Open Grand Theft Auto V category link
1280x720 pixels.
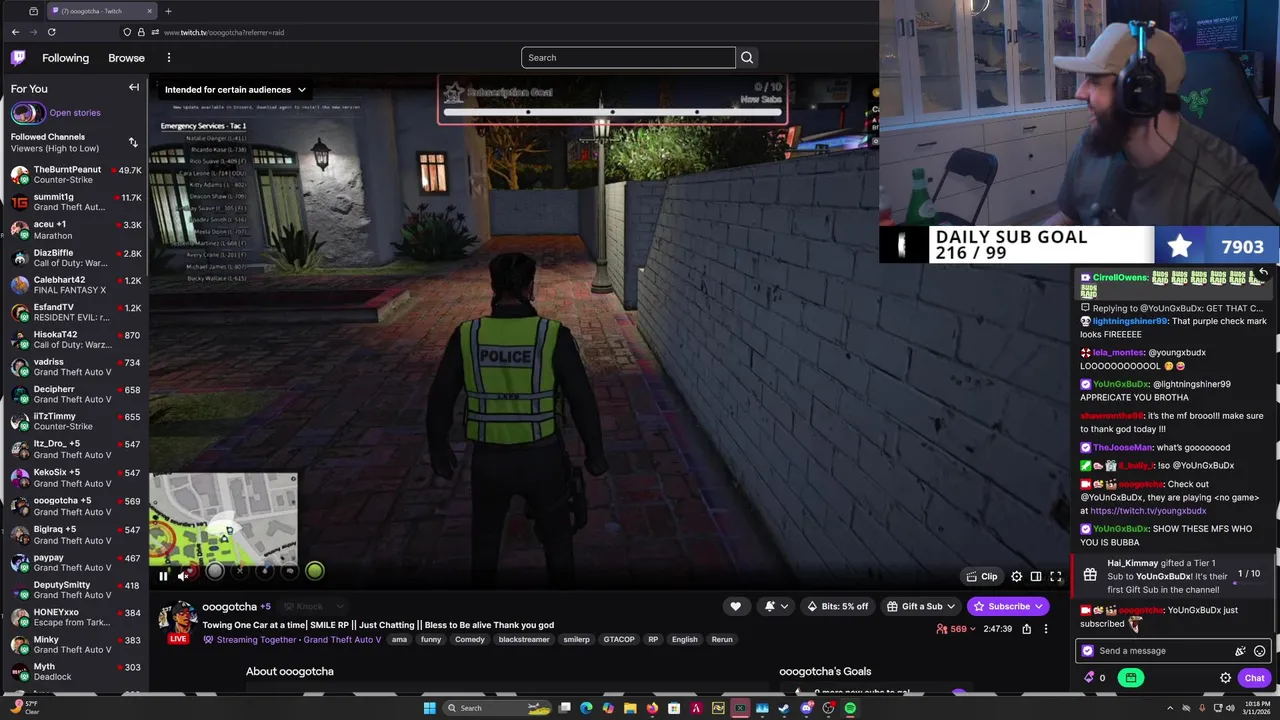pos(342,640)
